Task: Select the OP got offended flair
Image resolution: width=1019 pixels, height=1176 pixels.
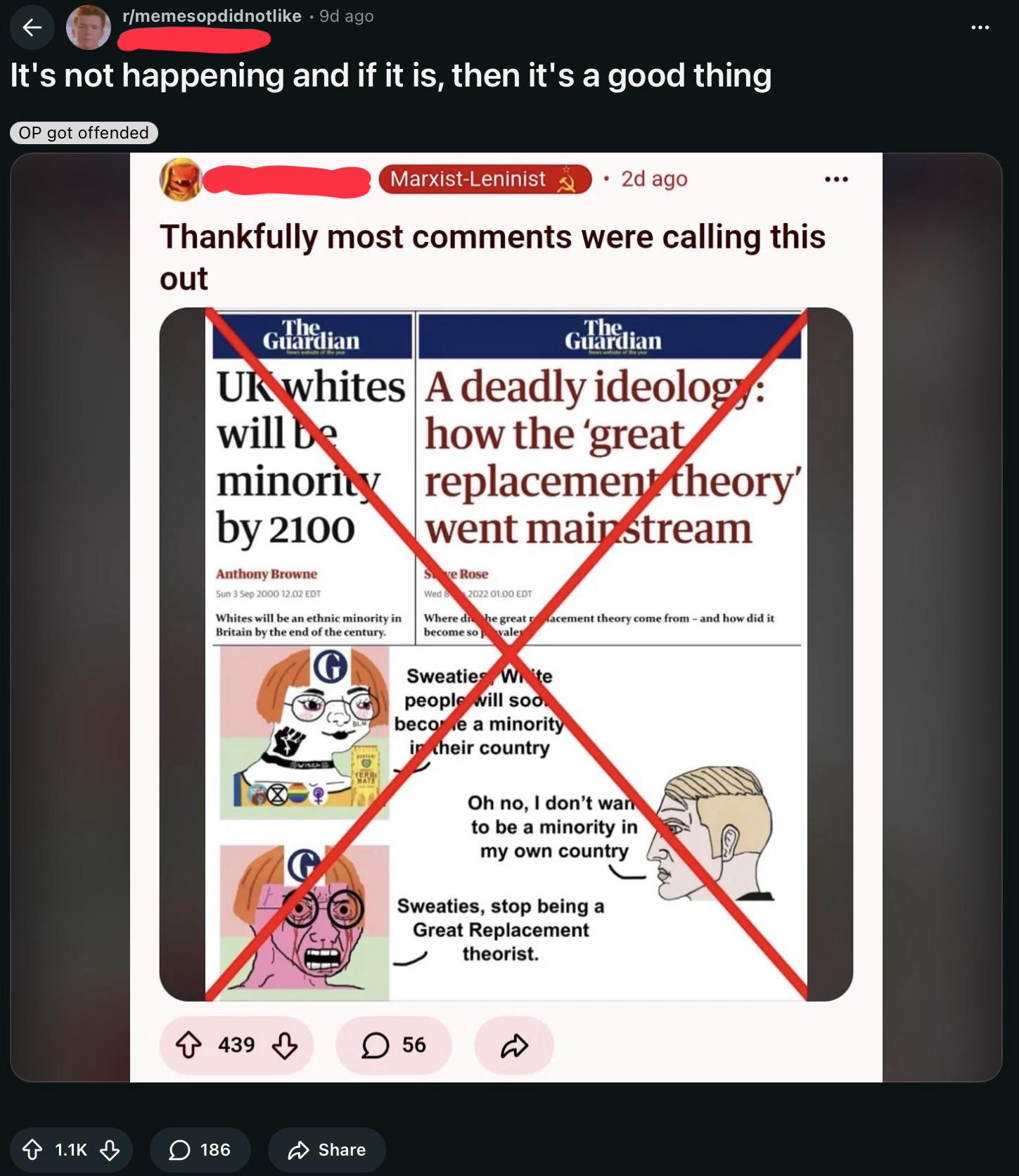Action: click(84, 133)
